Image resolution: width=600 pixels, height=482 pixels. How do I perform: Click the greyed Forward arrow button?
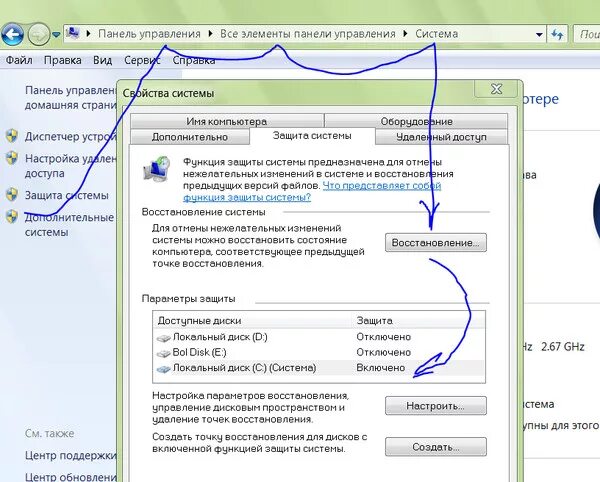[39, 34]
